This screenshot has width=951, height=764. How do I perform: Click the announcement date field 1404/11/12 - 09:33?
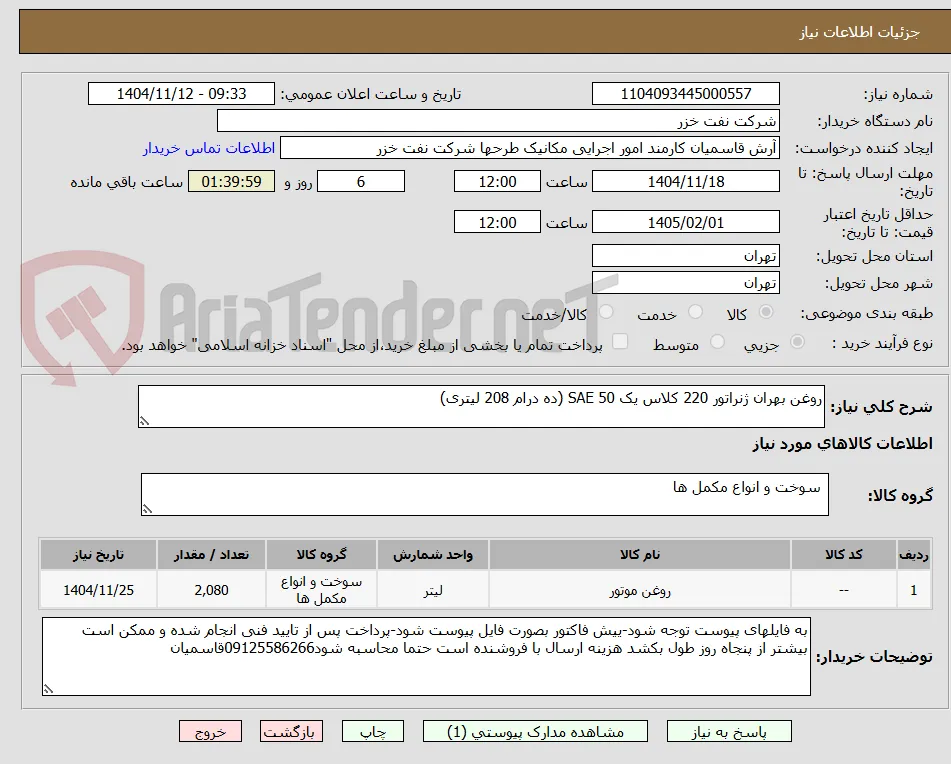point(181,94)
